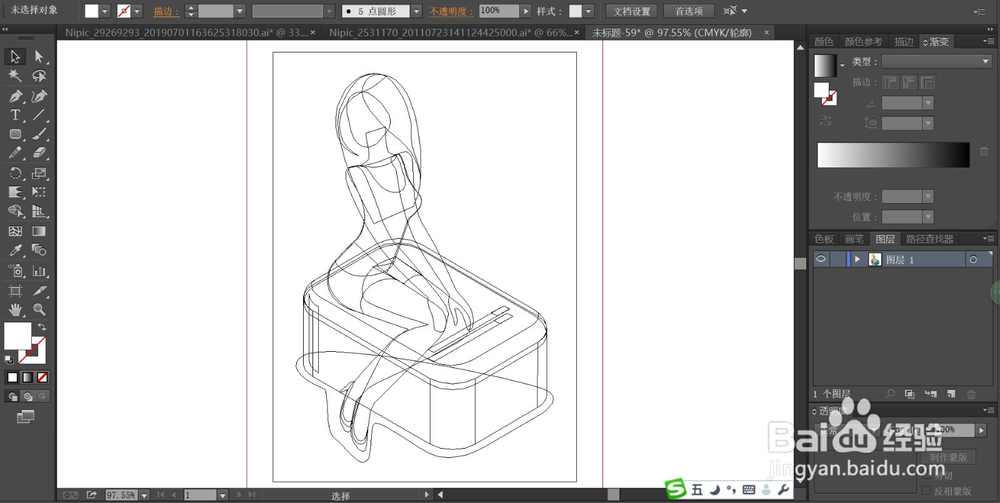This screenshot has height=503, width=1000.
Task: Open the 5 点圆形 brush dropdown
Action: (x=416, y=11)
